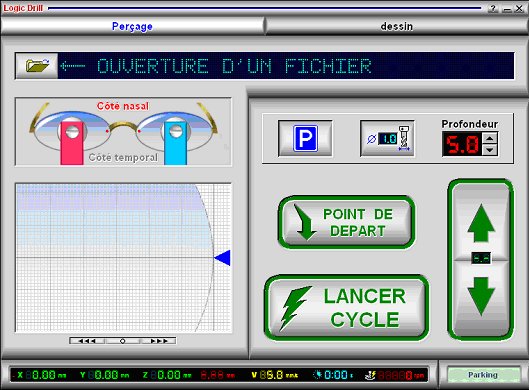Screen dimensions: 529x390
Task: Minimize the Logic Drill window
Action: (507, 8)
